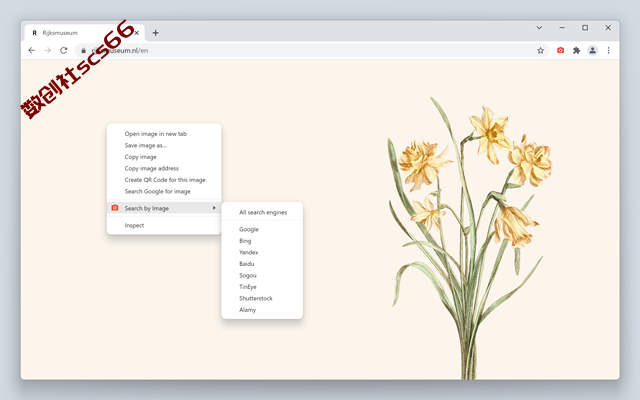Viewport: 640px width, 400px height.
Task: Click the forward navigation arrow
Action: click(x=47, y=50)
